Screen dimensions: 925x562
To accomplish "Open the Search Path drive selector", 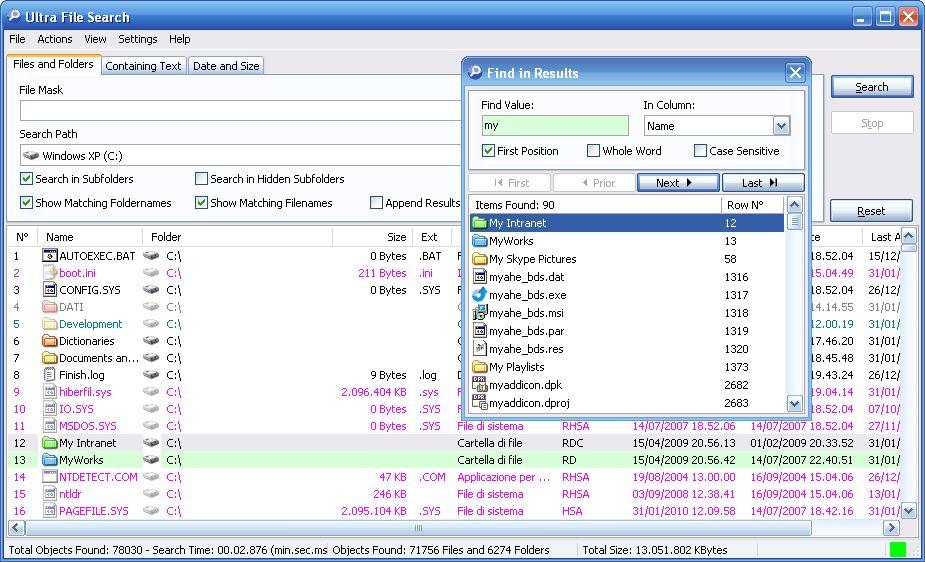I will coord(241,156).
